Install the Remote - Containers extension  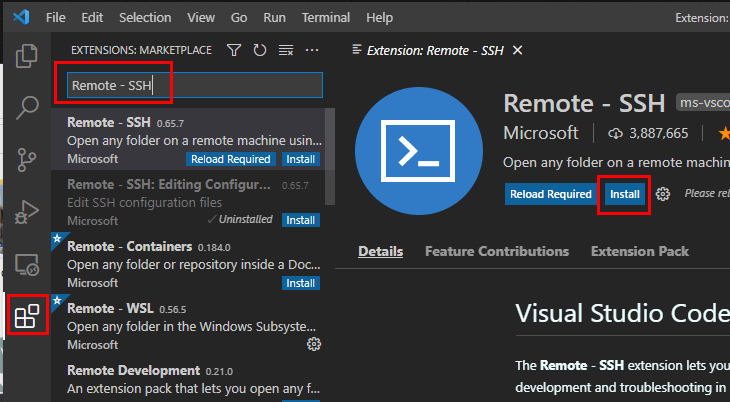[x=300, y=283]
